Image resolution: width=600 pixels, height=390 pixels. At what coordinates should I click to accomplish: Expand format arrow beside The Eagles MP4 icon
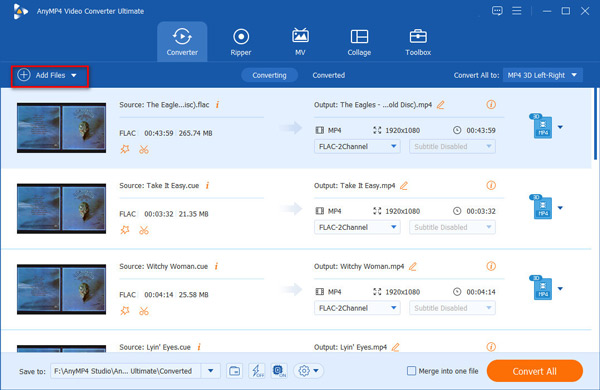(x=560, y=127)
